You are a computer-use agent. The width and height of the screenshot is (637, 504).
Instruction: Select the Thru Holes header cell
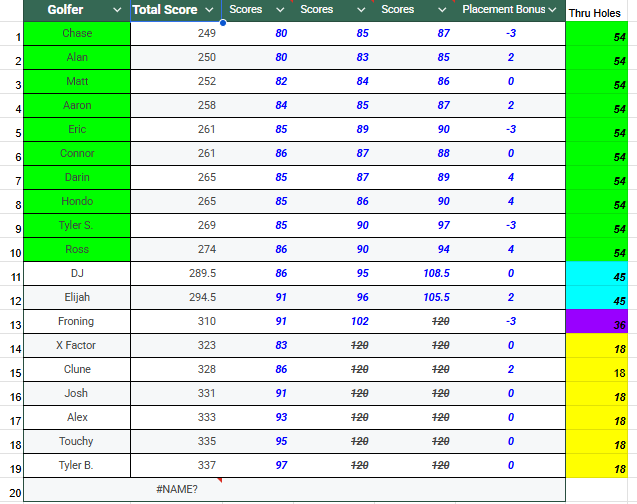pyautogui.click(x=597, y=13)
